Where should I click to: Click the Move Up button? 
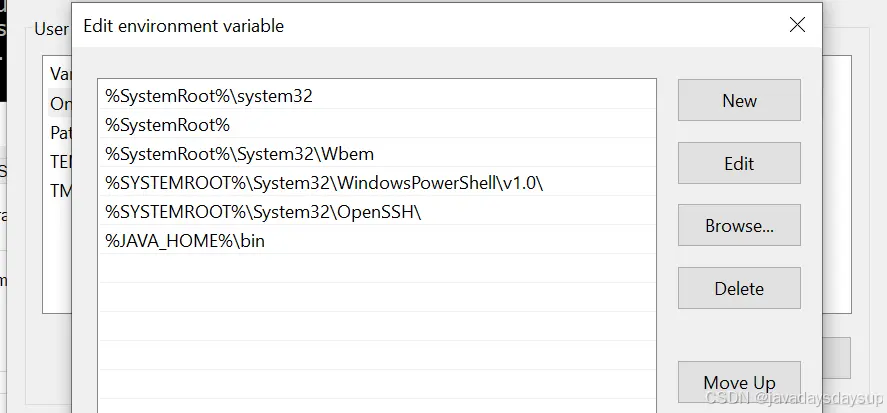739,382
